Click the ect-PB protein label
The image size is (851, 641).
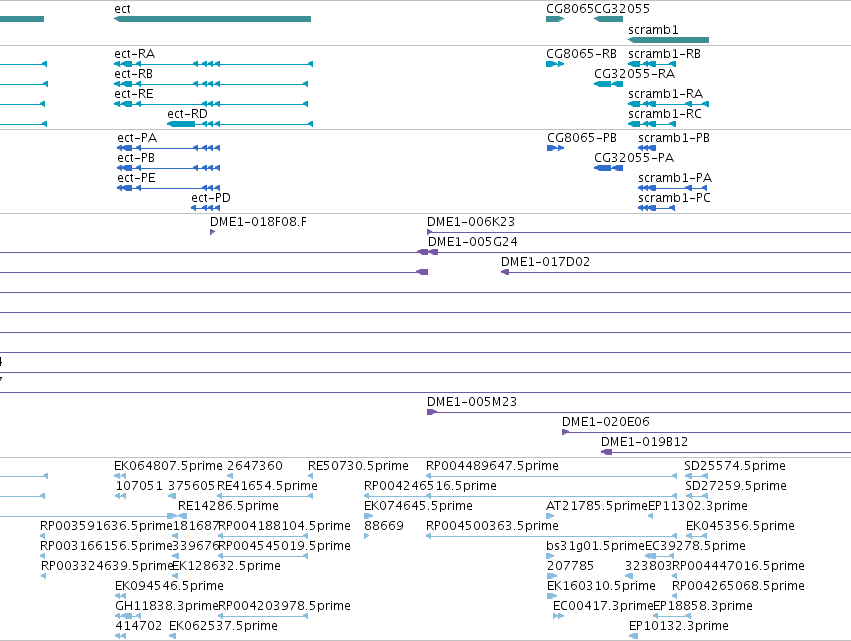[x=136, y=158]
